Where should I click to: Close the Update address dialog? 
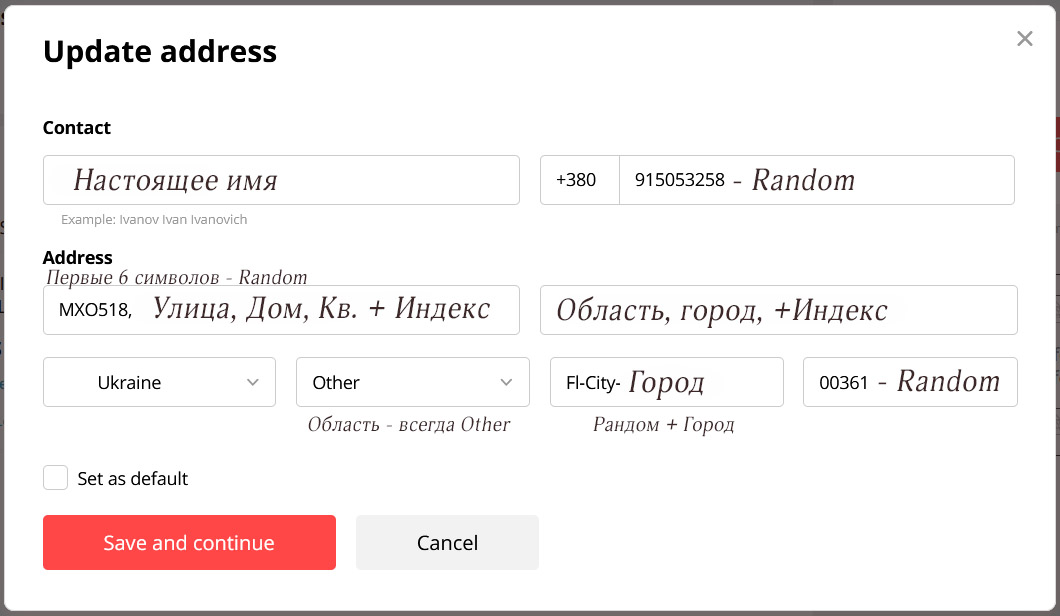click(1024, 39)
